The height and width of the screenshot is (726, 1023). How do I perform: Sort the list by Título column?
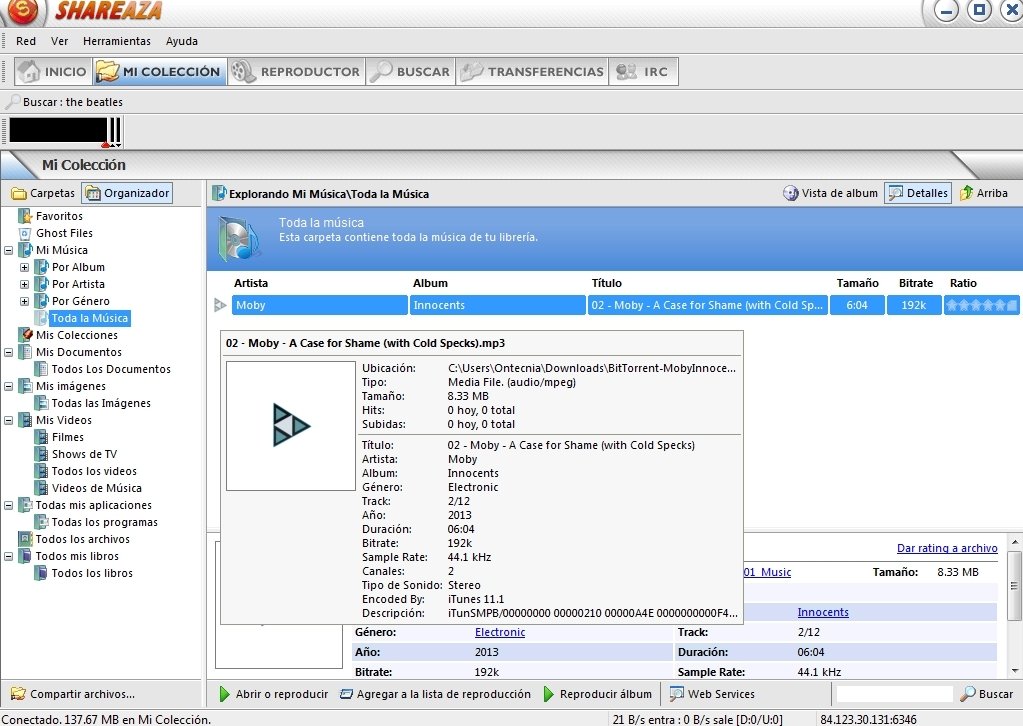[x=607, y=283]
